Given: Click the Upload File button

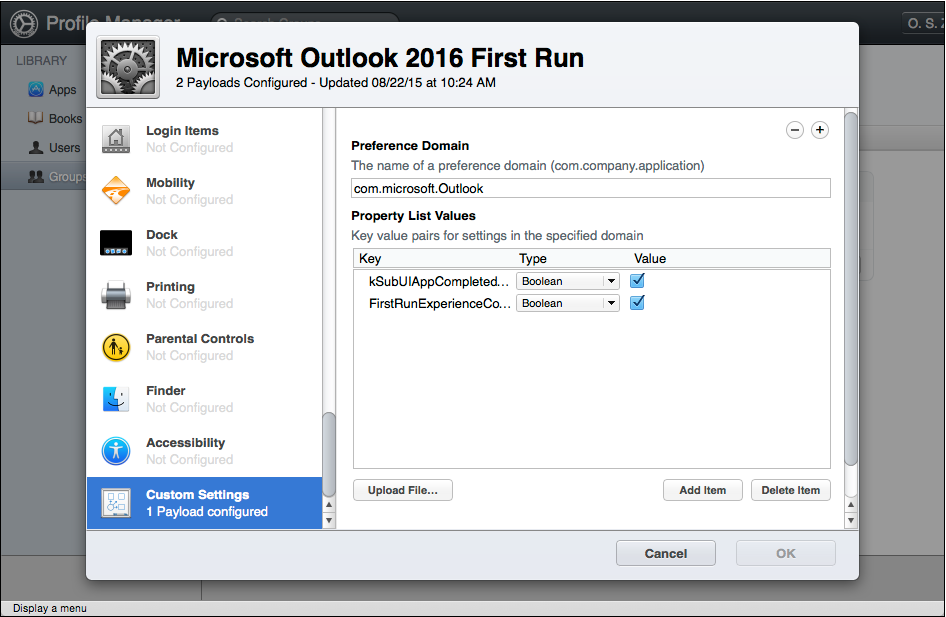Looking at the screenshot, I should point(403,490).
